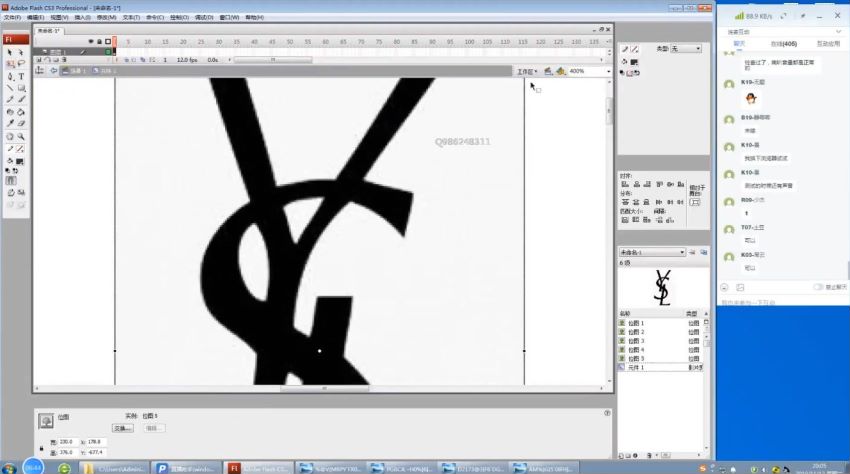Select the Selection arrow tool
Image resolution: width=850 pixels, height=474 pixels.
10,53
